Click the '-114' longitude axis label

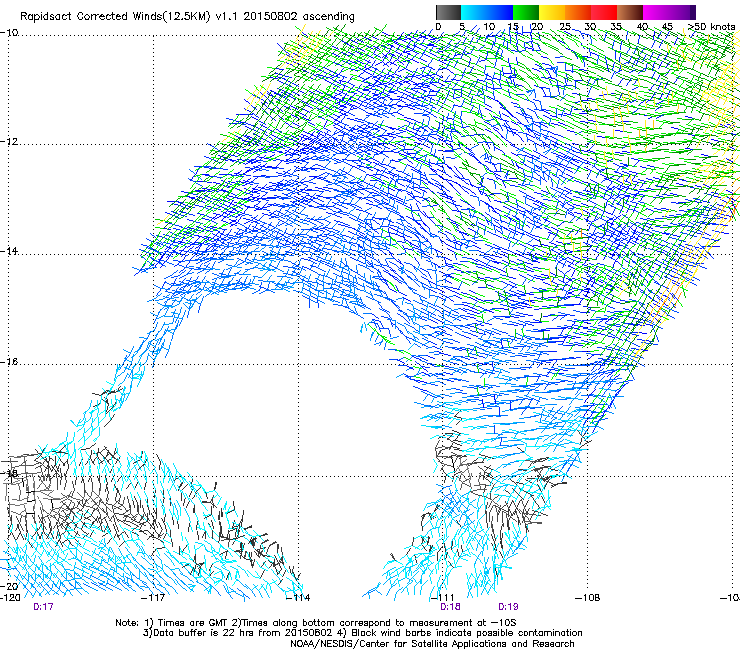(298, 598)
